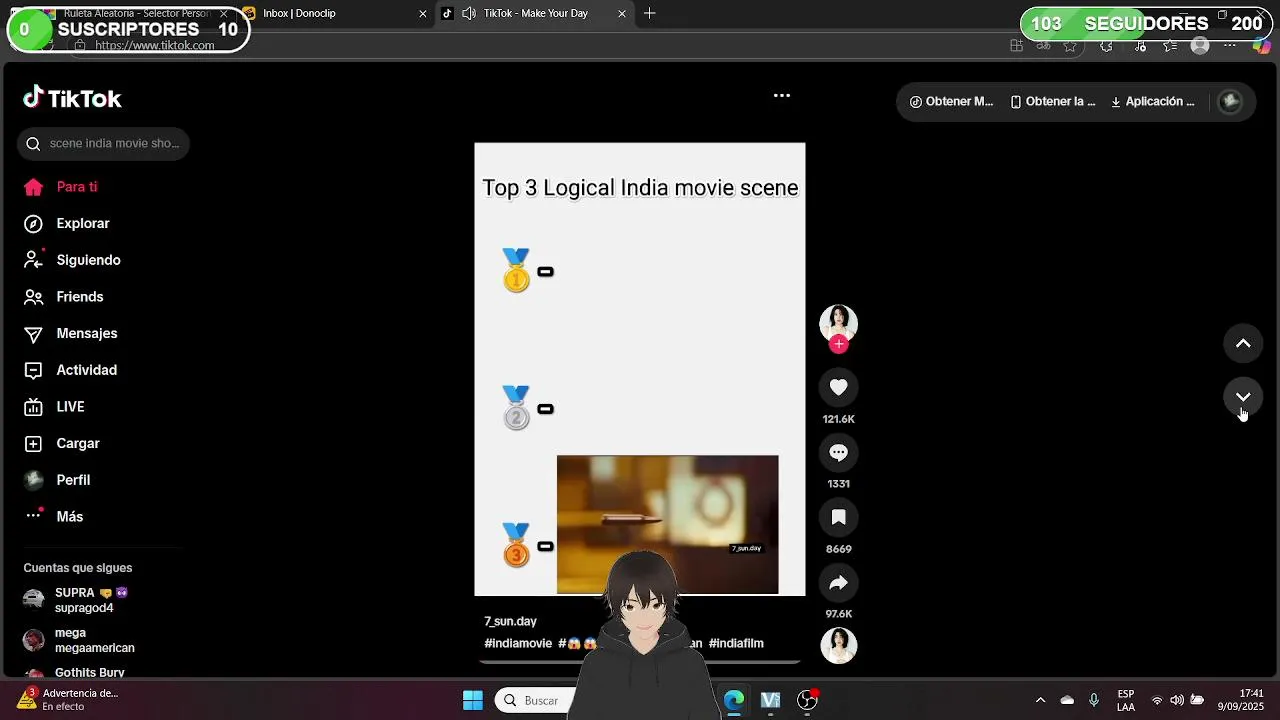Image resolution: width=1280 pixels, height=720 pixels.
Task: Open the VSeeFace taskbar app icon
Action: [x=770, y=700]
